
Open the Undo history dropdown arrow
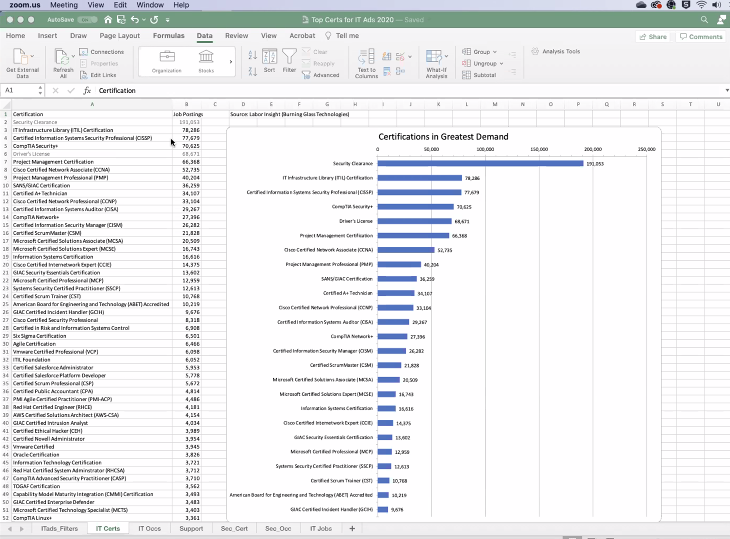click(x=144, y=20)
